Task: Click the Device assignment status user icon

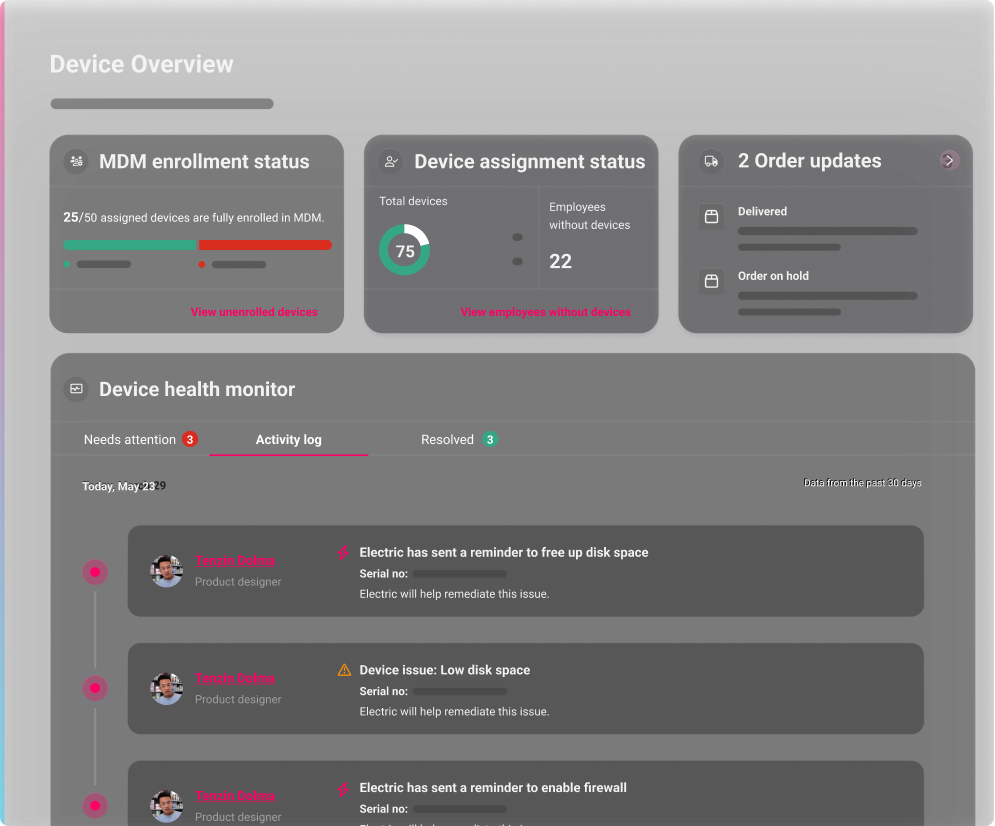Action: click(391, 161)
